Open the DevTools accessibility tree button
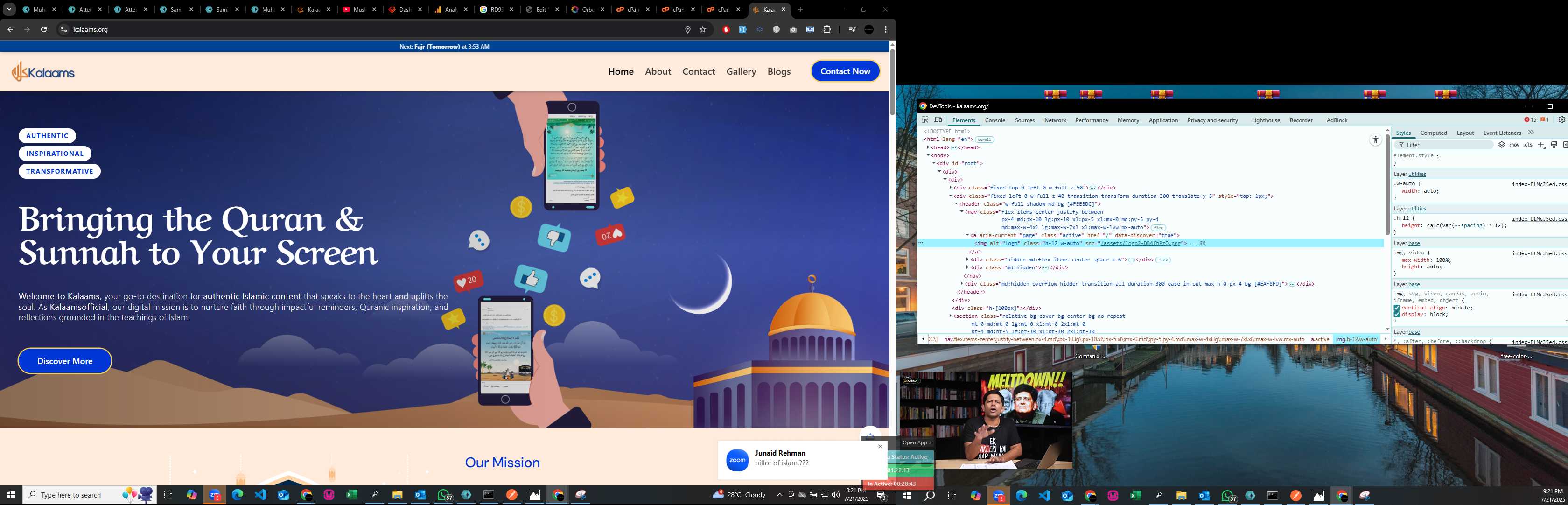 click(1375, 140)
